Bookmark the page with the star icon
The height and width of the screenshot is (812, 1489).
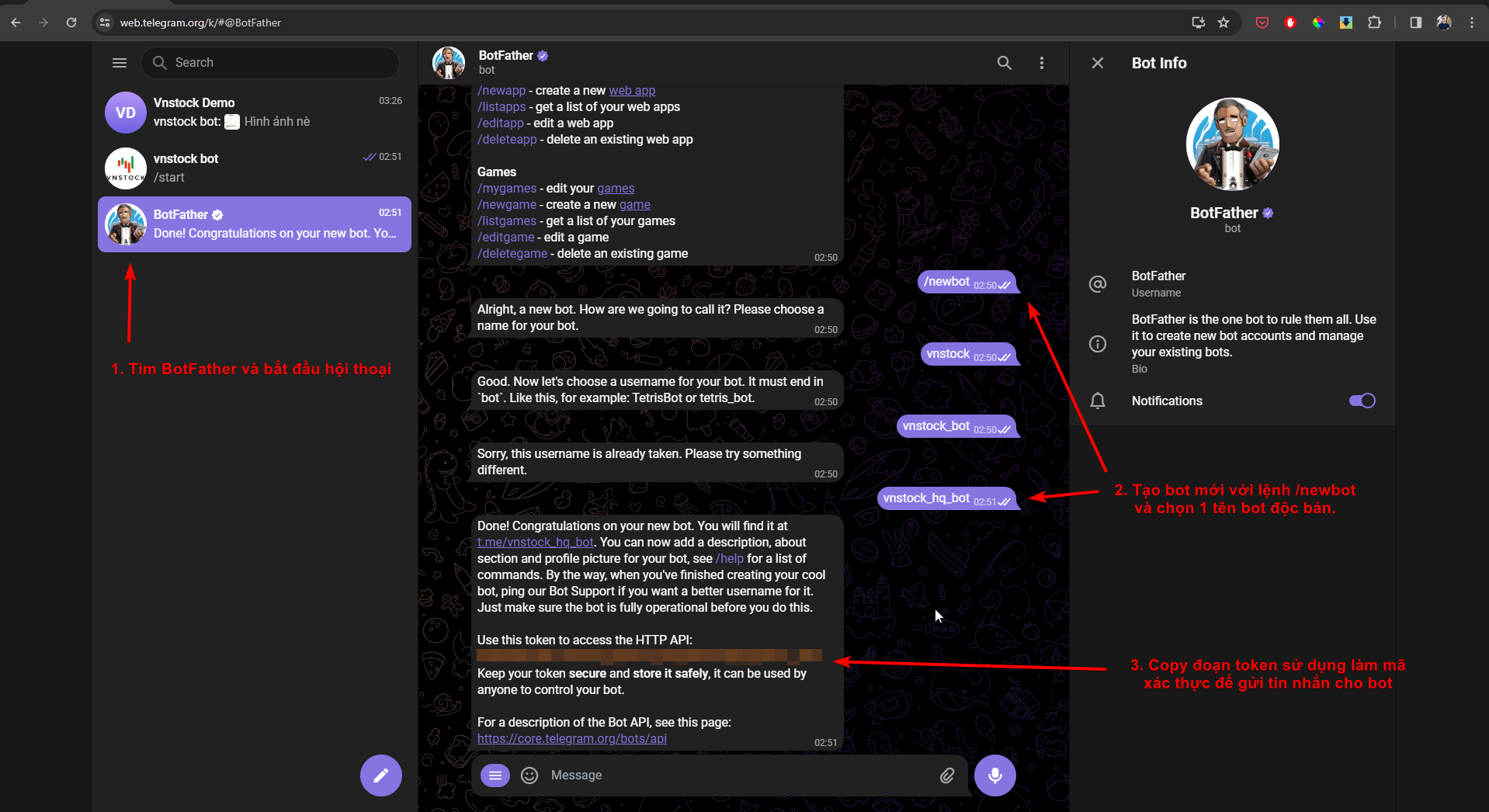[x=1224, y=23]
